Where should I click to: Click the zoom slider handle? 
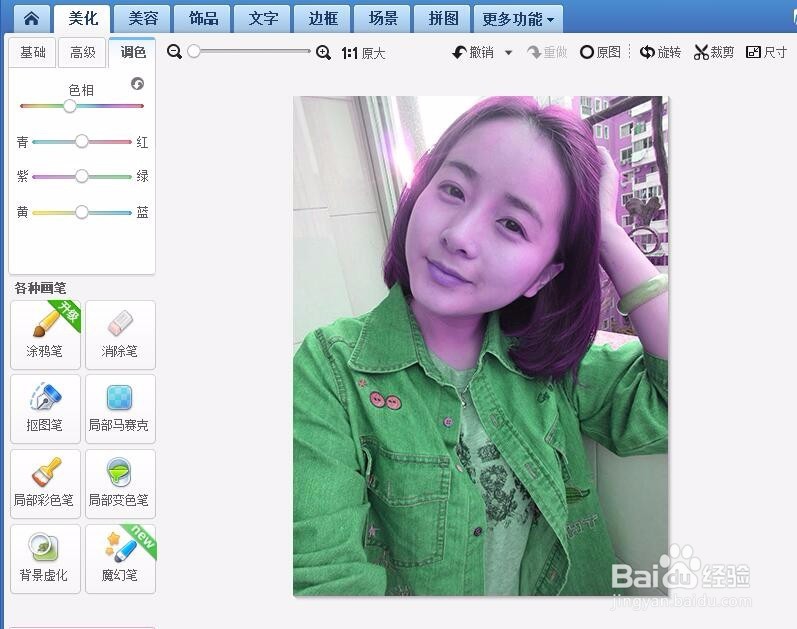[x=194, y=51]
